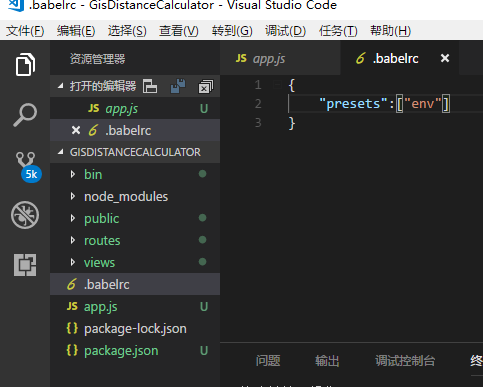The height and width of the screenshot is (387, 483).
Task: Click the green change dot beside routes
Action: click(x=202, y=240)
